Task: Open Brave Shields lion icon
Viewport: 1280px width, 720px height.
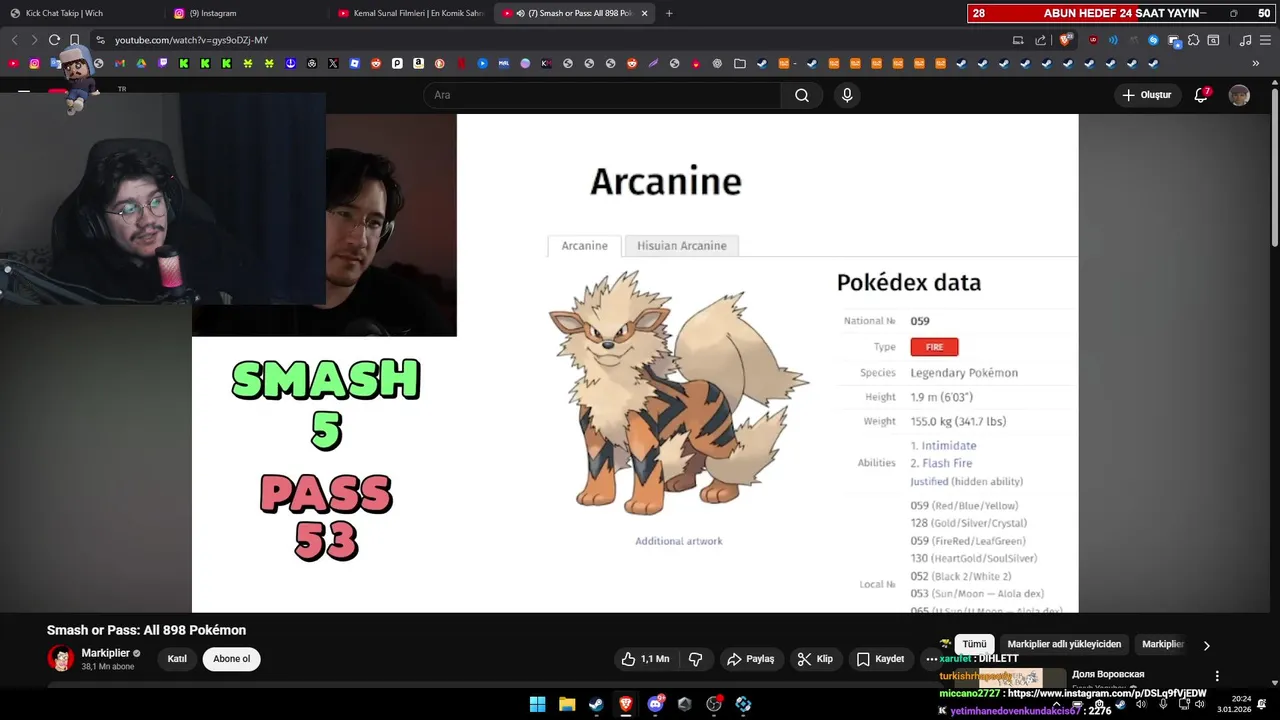Action: click(x=1064, y=40)
